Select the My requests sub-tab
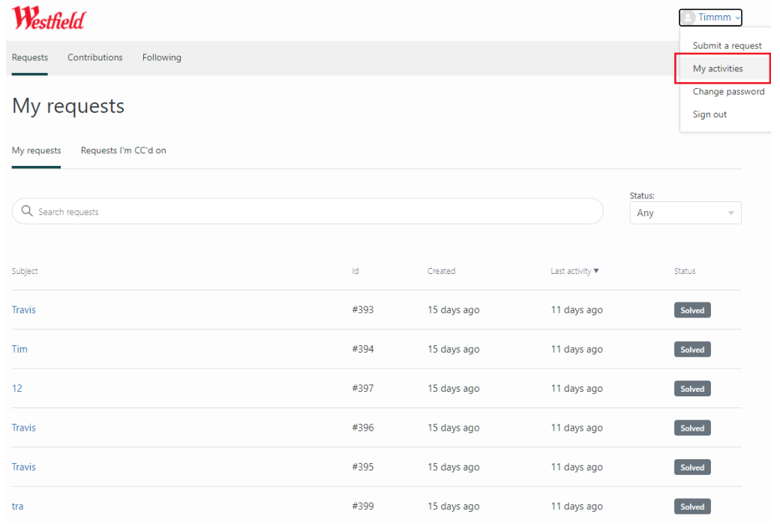The width and height of the screenshot is (780, 527). (x=36, y=151)
